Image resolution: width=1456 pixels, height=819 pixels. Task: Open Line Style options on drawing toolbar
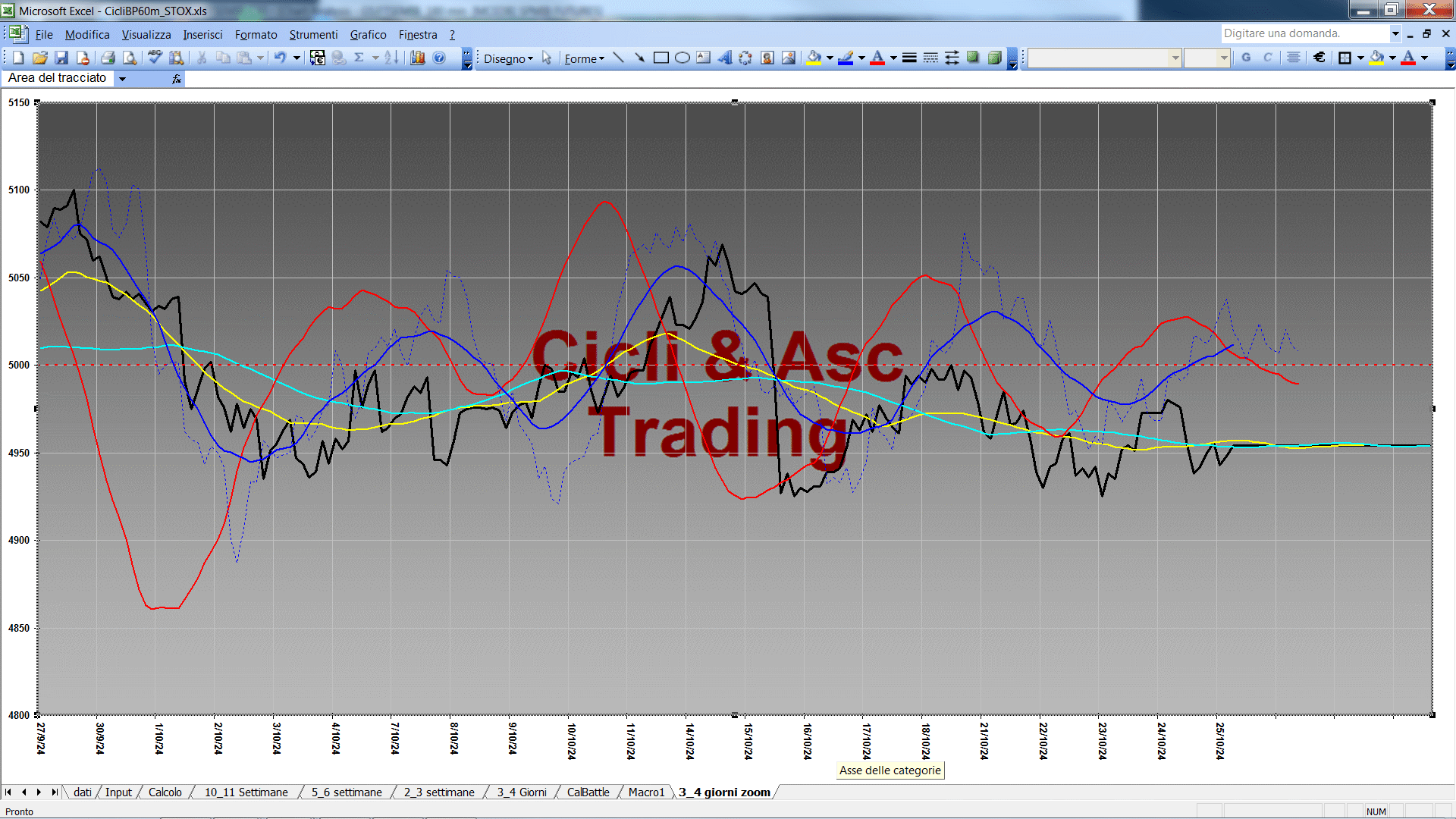pyautogui.click(x=909, y=58)
